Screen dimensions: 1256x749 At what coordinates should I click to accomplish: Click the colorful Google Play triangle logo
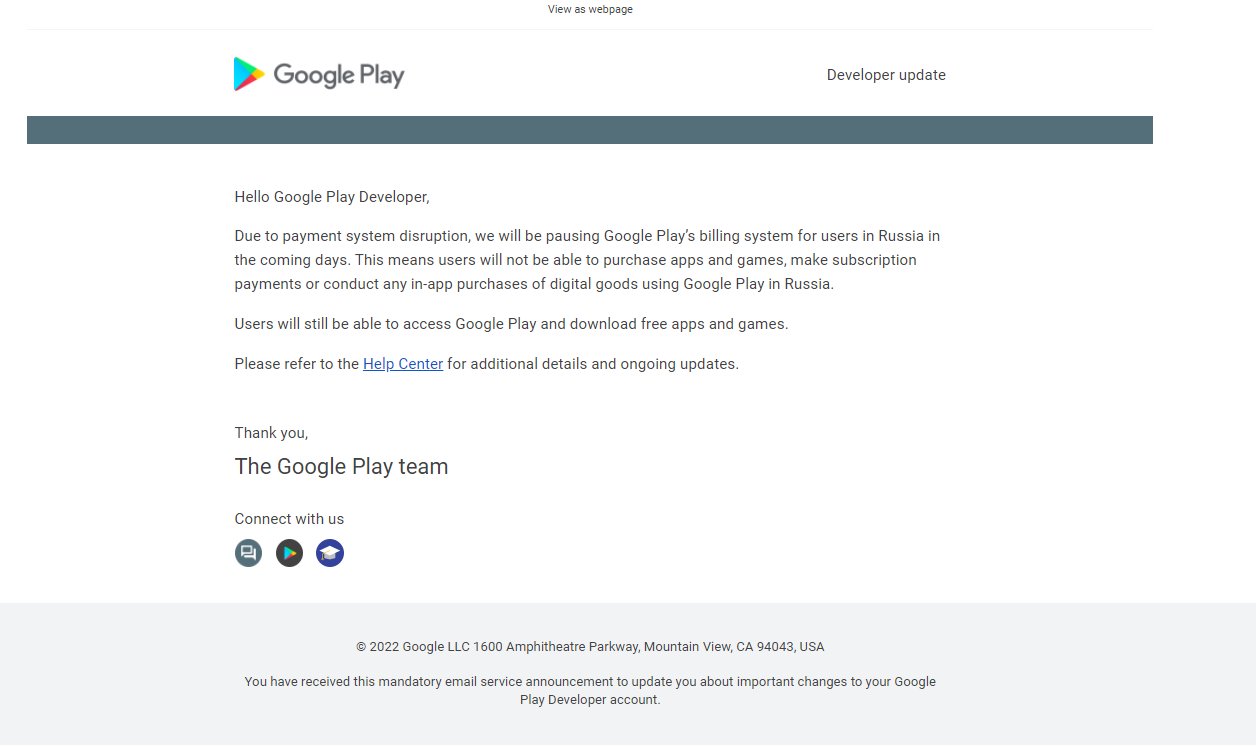tap(248, 74)
